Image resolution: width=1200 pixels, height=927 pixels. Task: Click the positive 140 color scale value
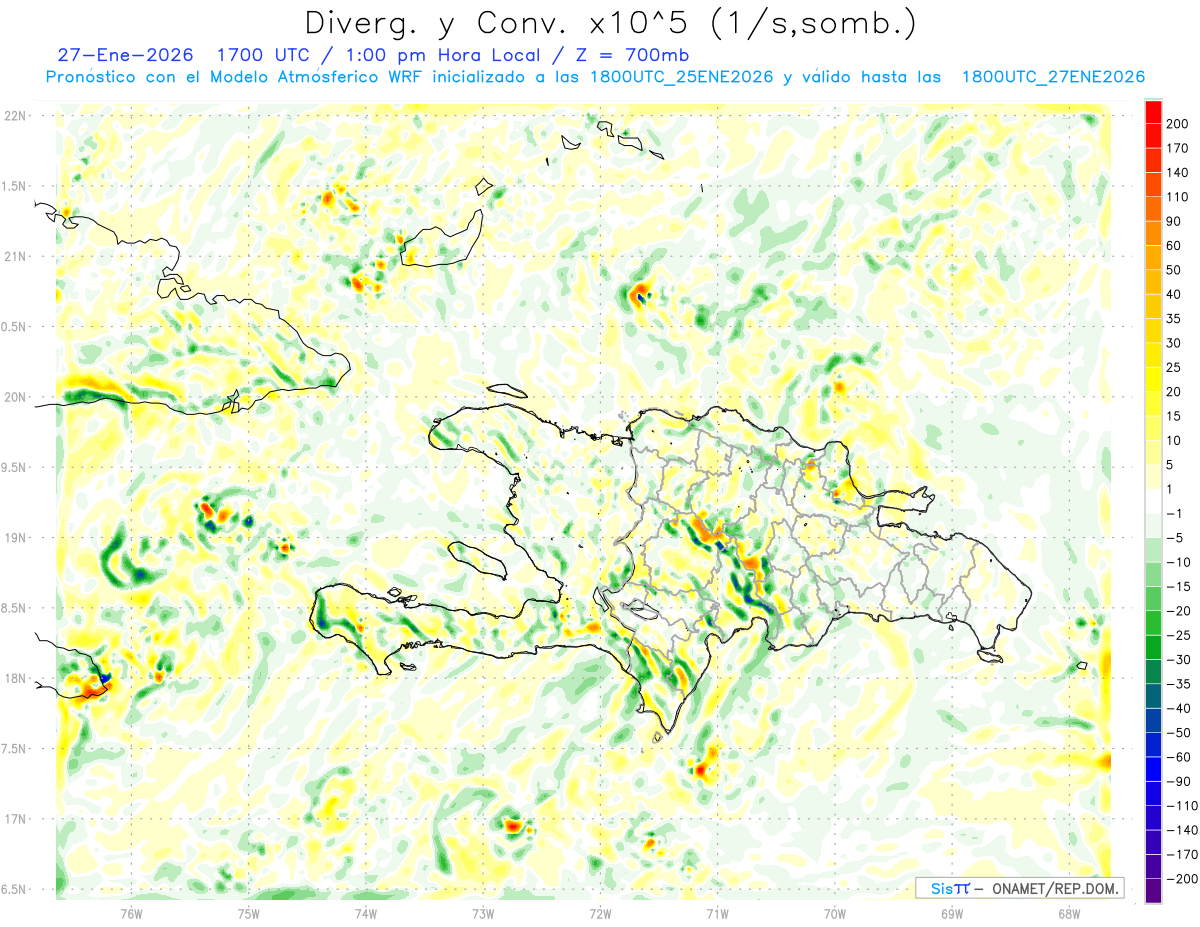[1177, 173]
